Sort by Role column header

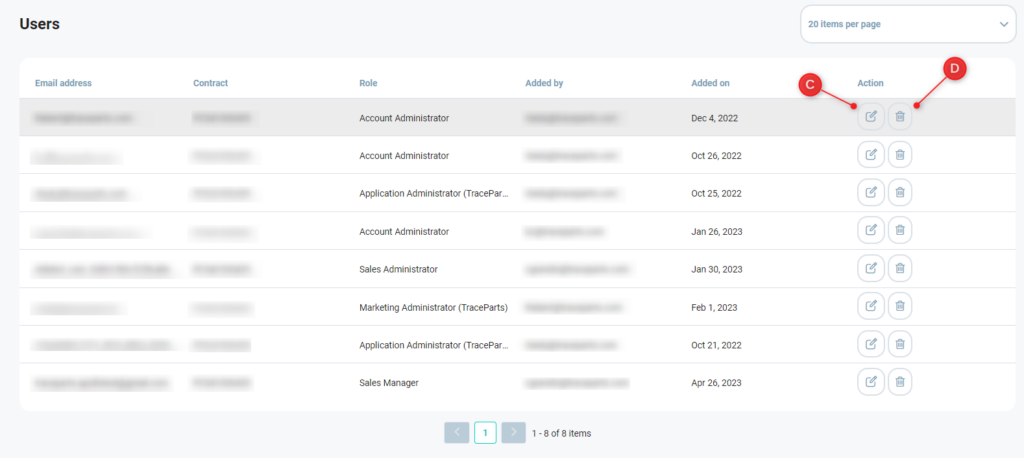[368, 82]
